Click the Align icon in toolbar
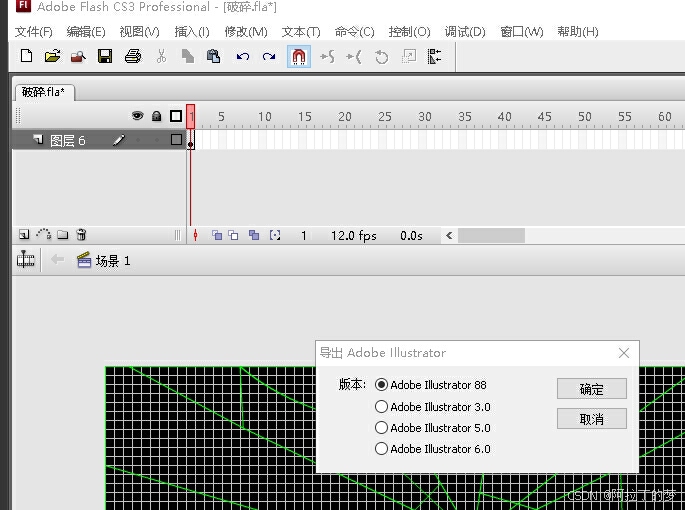This screenshot has width=685, height=510. click(434, 56)
